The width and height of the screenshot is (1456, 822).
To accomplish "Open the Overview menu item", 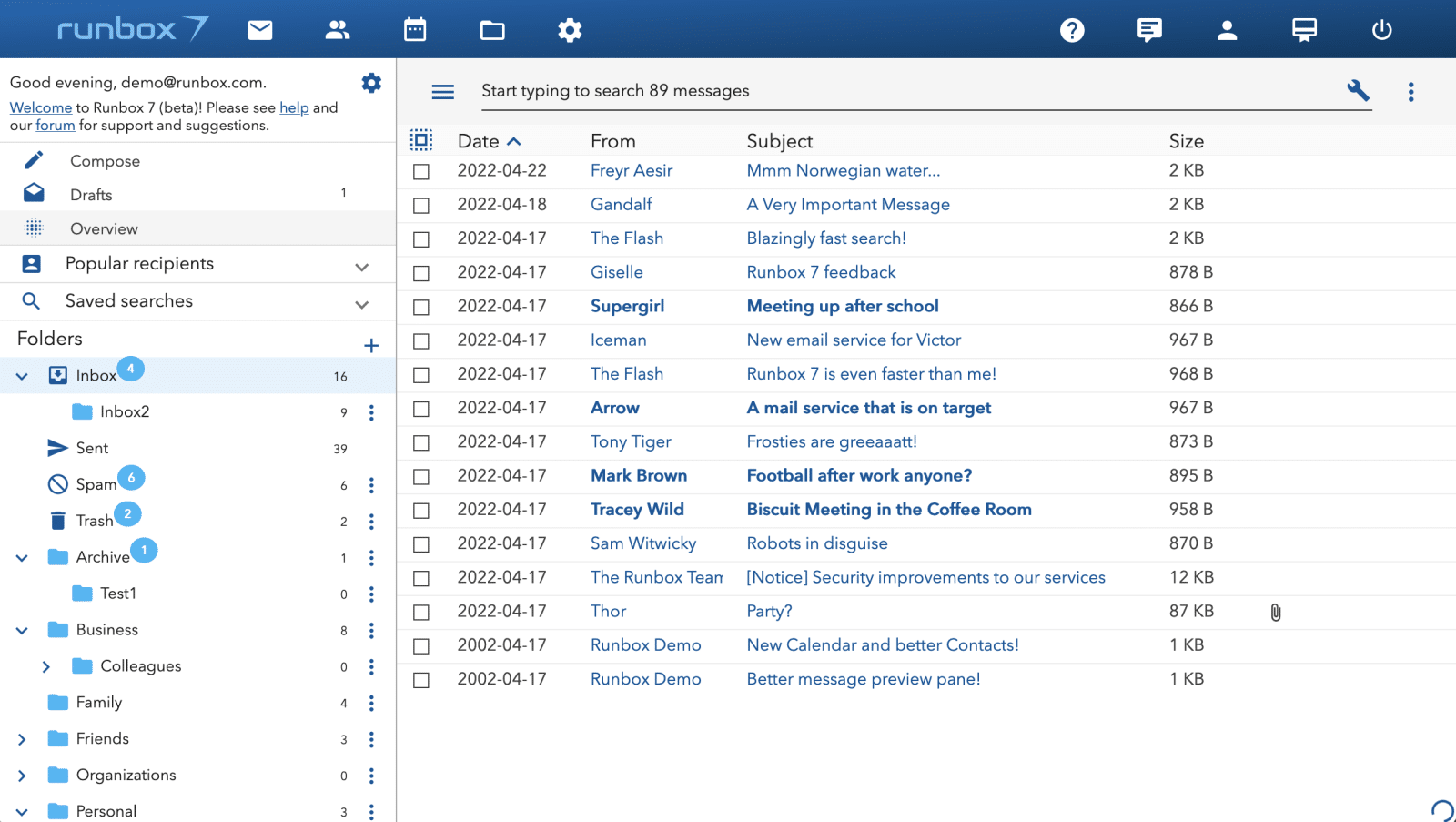I will click(x=104, y=228).
